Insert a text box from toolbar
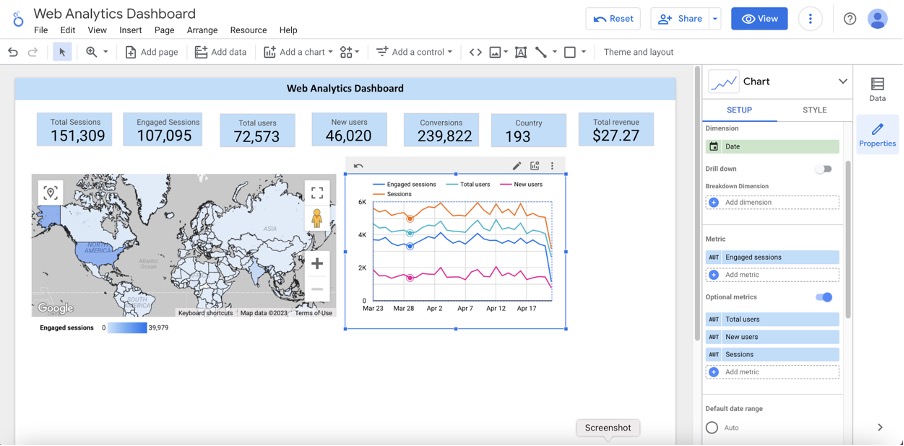Viewport: 904px width, 446px height. (521, 52)
